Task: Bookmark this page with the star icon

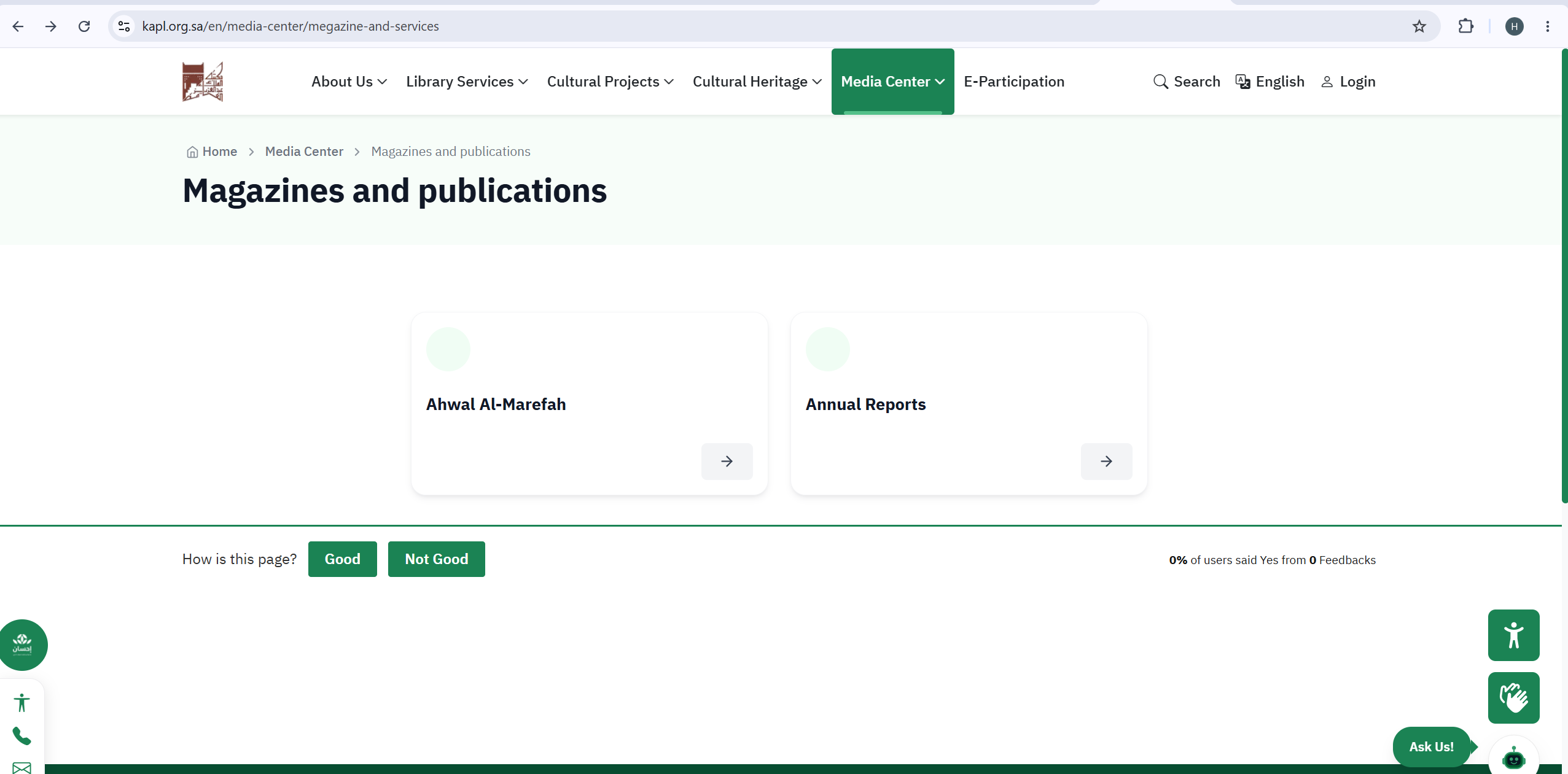Action: coord(1419,26)
